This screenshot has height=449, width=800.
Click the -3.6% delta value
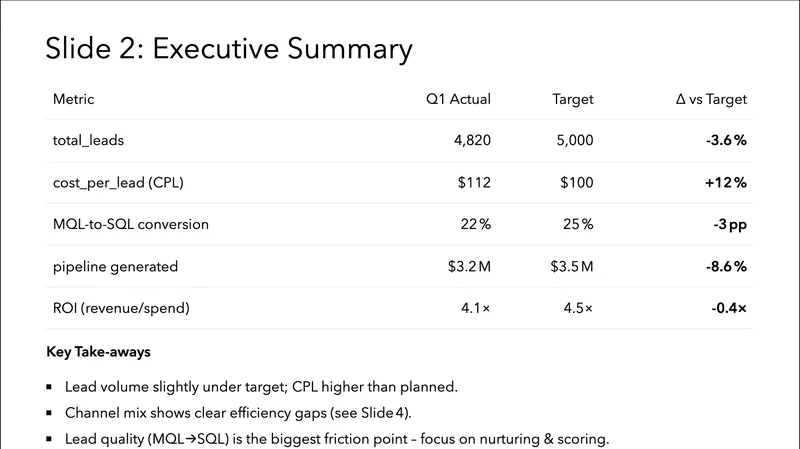point(726,141)
